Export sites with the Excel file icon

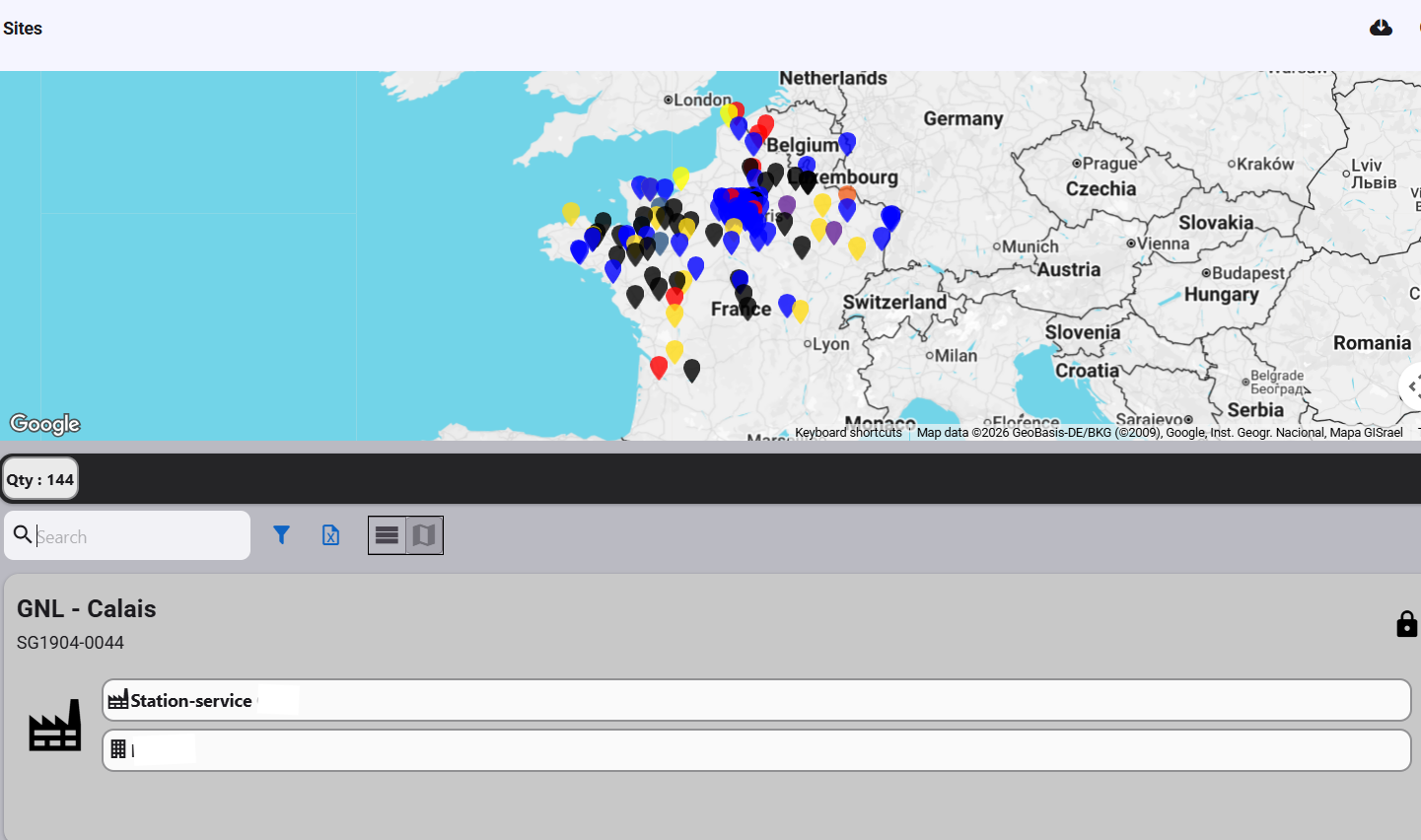pos(331,535)
